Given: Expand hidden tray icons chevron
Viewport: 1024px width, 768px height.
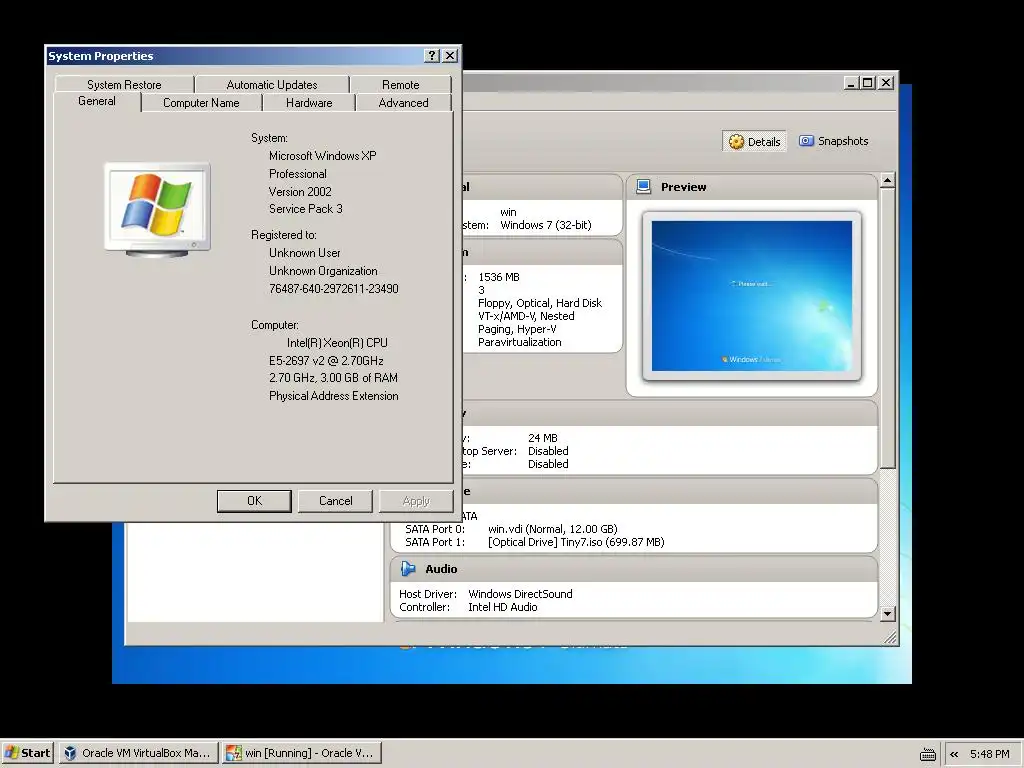Looking at the screenshot, I should (954, 754).
